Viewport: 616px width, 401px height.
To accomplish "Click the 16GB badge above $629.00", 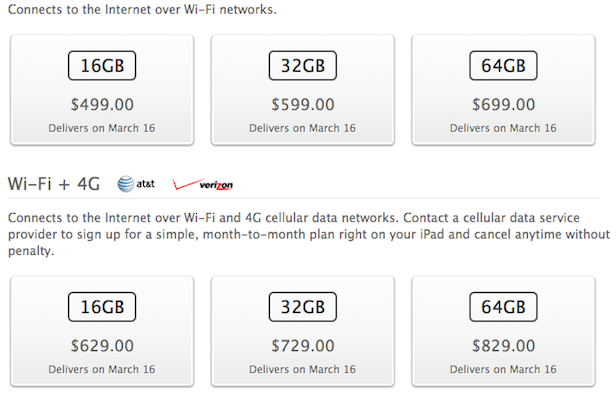I will (101, 308).
